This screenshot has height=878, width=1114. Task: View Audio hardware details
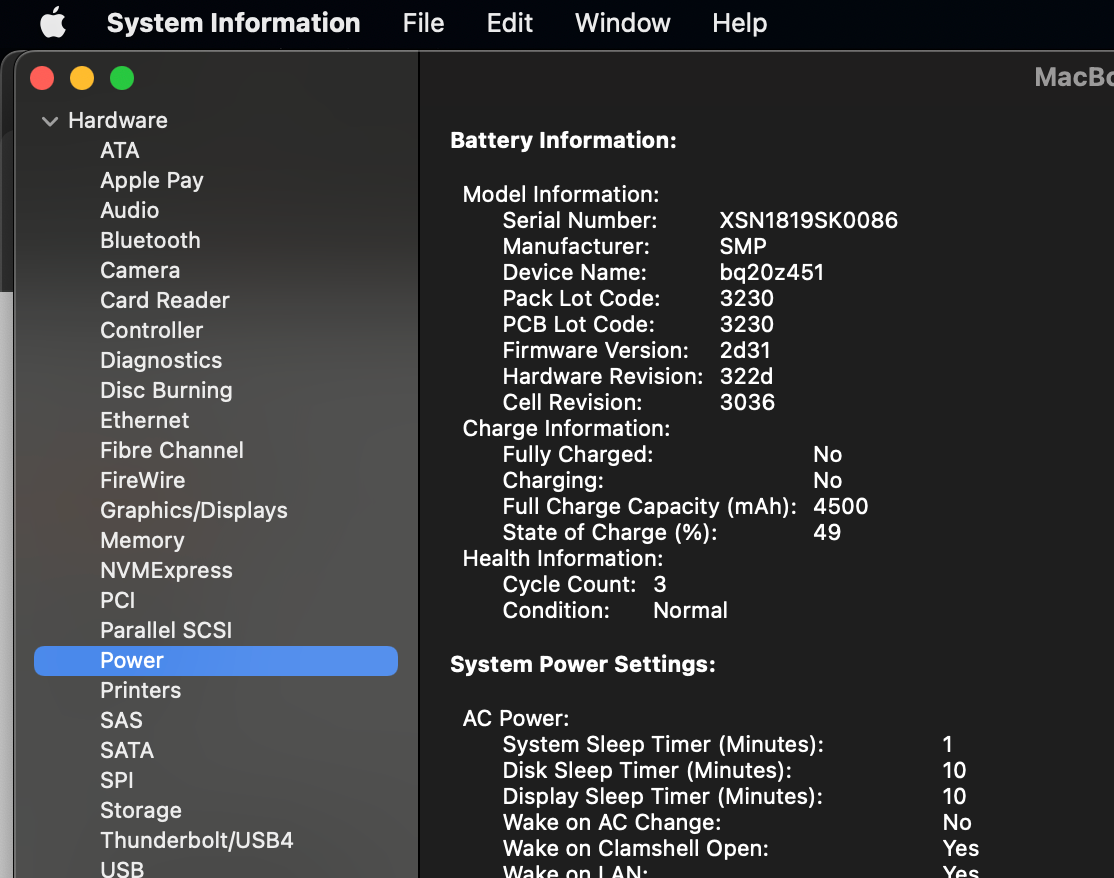131,210
